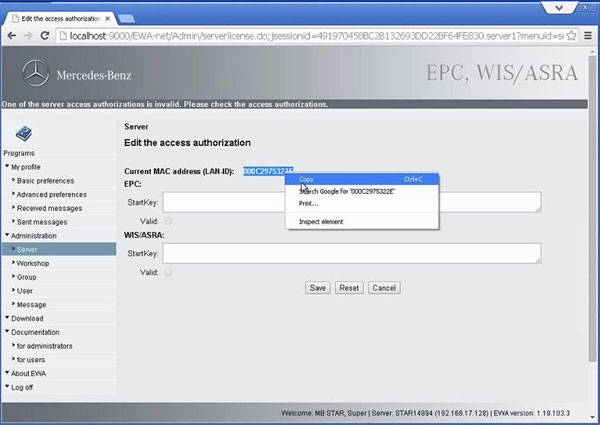Open Message under Administration
The width and height of the screenshot is (600, 425).
(29, 305)
